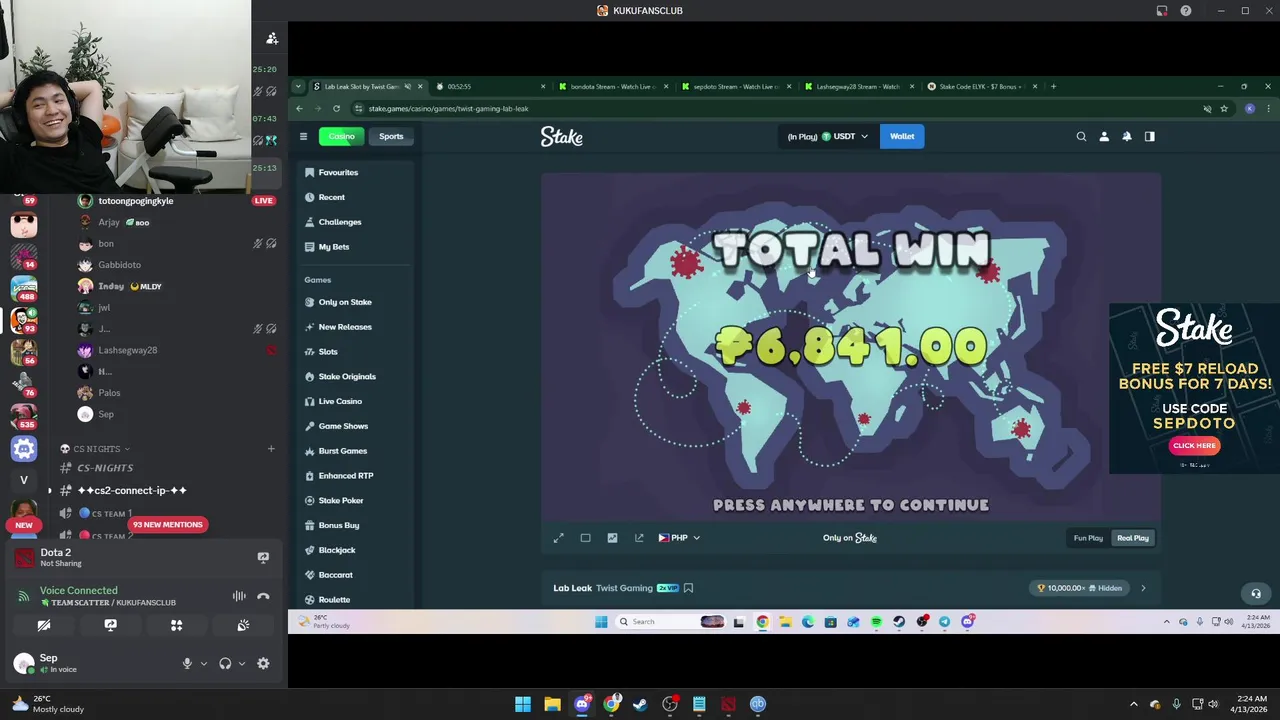The image size is (1280, 720).
Task: Open browser tab search dropdown
Action: (299, 87)
